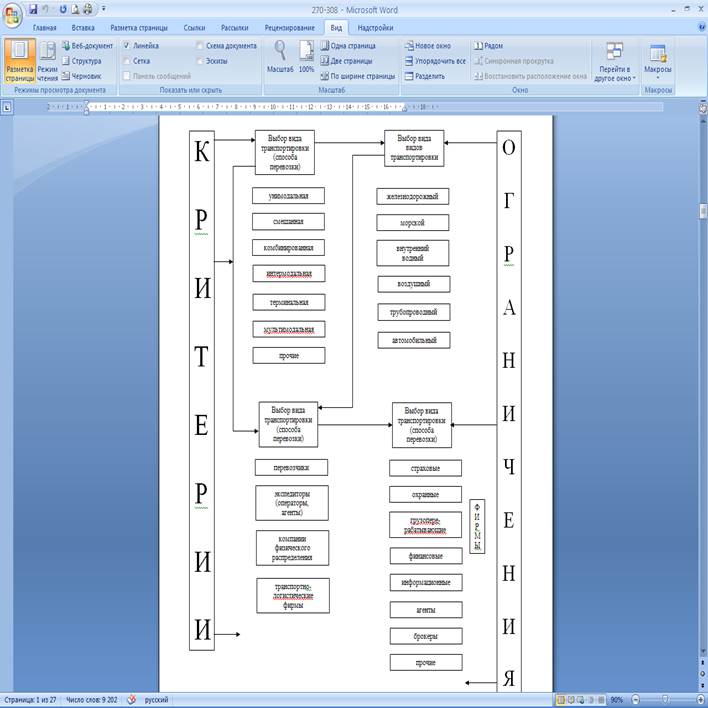This screenshot has width=708, height=708.
Task: Expand quick access toolbar customize arrow
Action: [104, 9]
